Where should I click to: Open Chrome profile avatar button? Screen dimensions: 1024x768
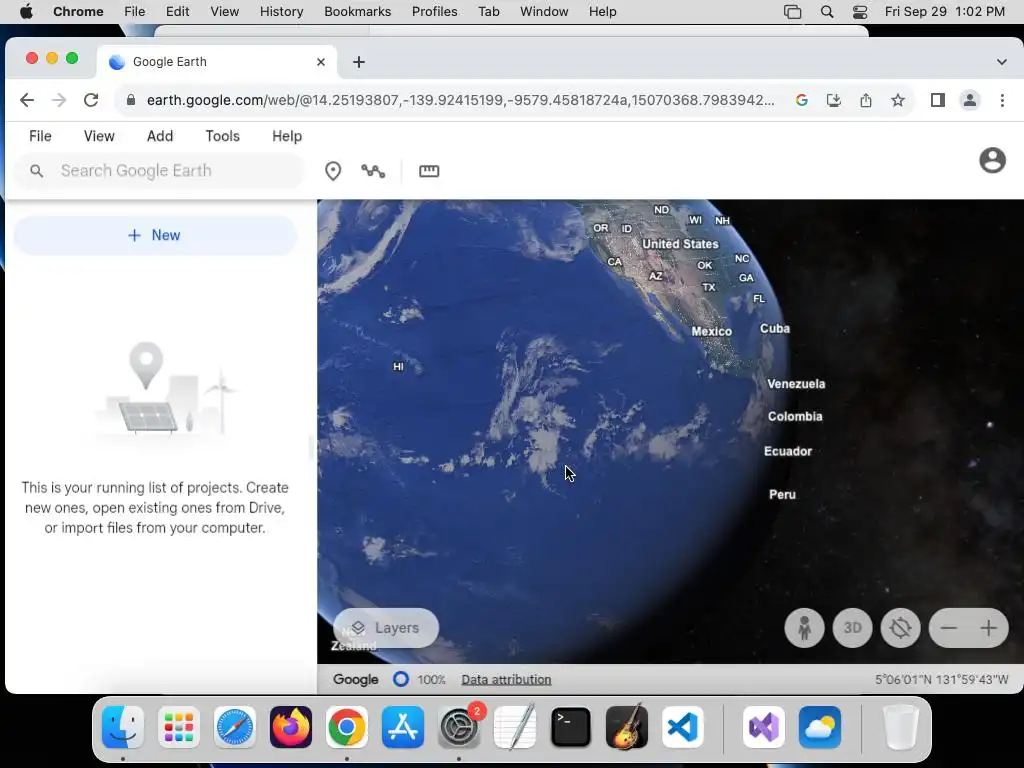[970, 100]
